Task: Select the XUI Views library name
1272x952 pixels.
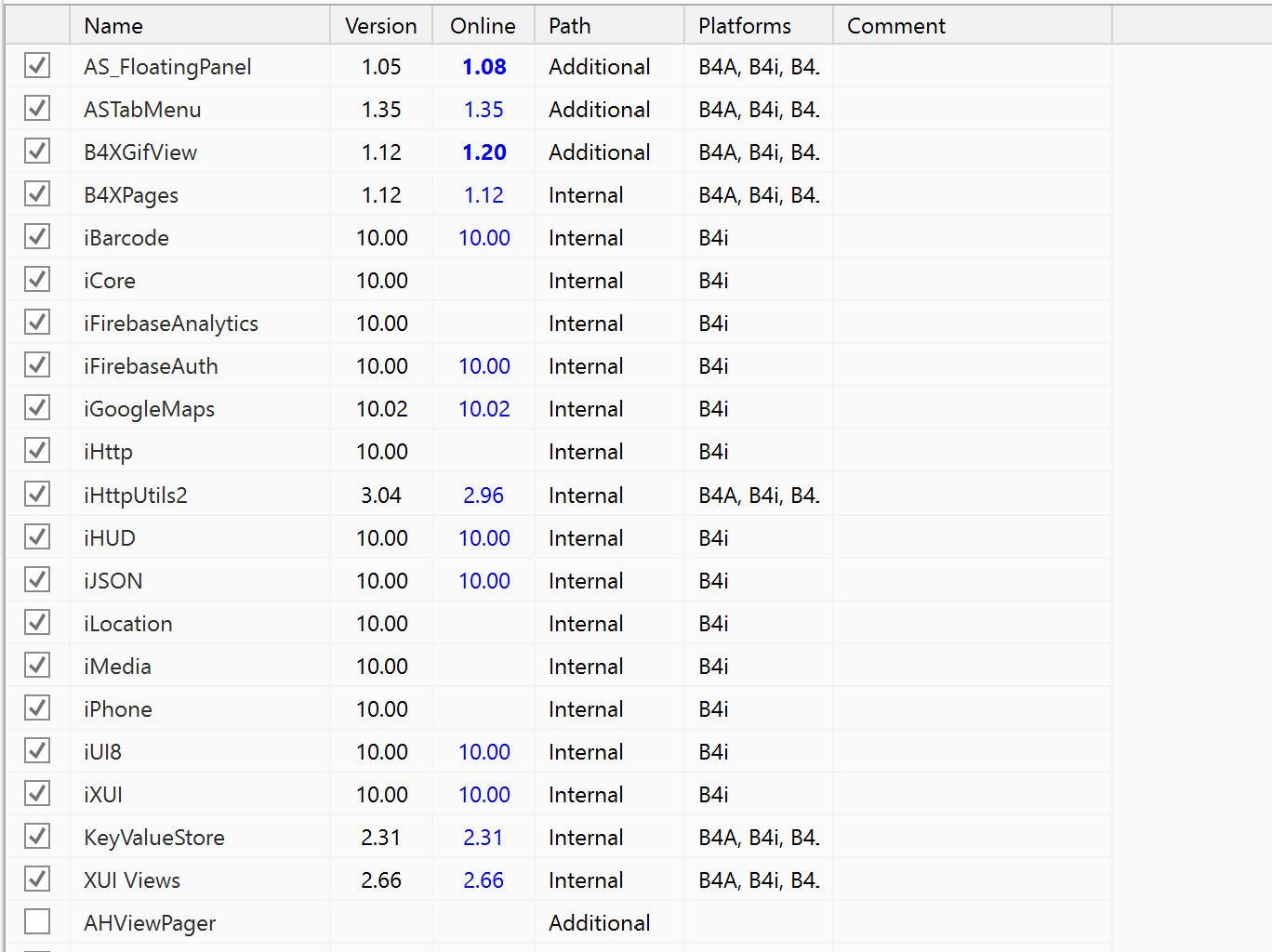Action: [x=132, y=880]
